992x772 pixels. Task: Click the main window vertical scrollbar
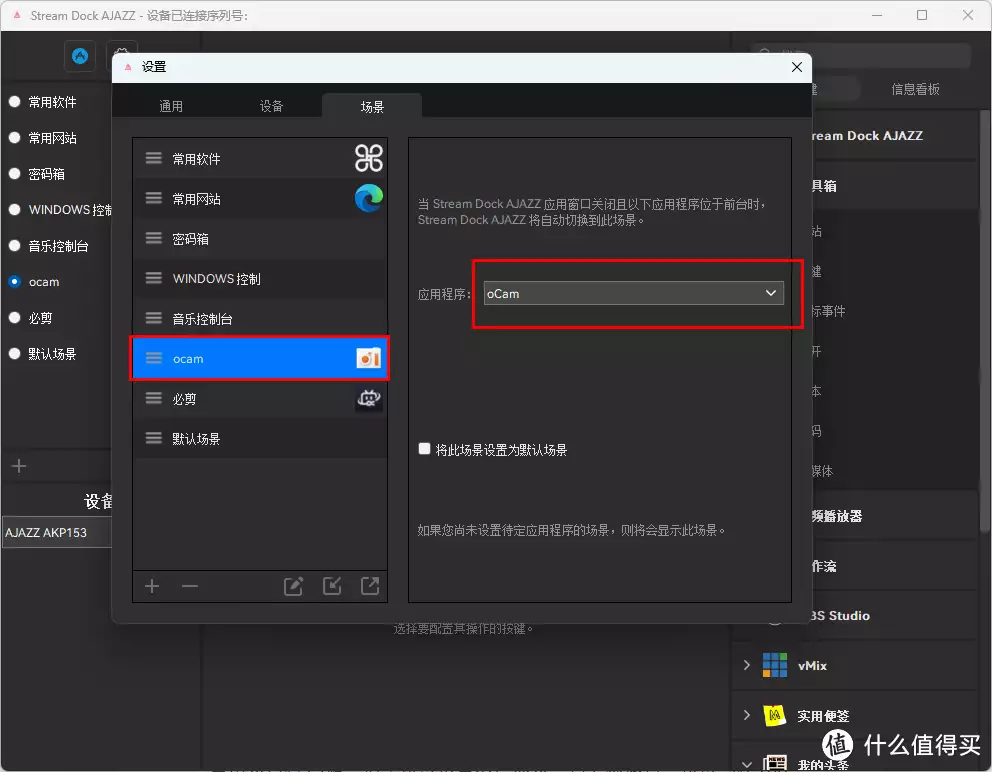tap(984, 320)
